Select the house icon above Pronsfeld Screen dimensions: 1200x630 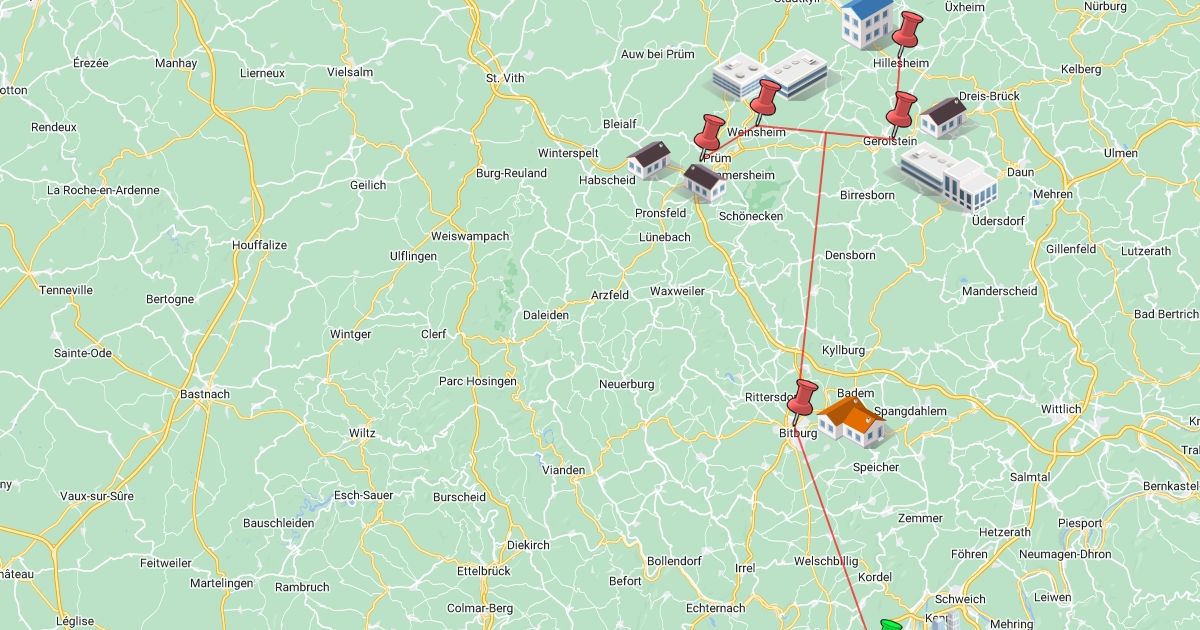[705, 182]
